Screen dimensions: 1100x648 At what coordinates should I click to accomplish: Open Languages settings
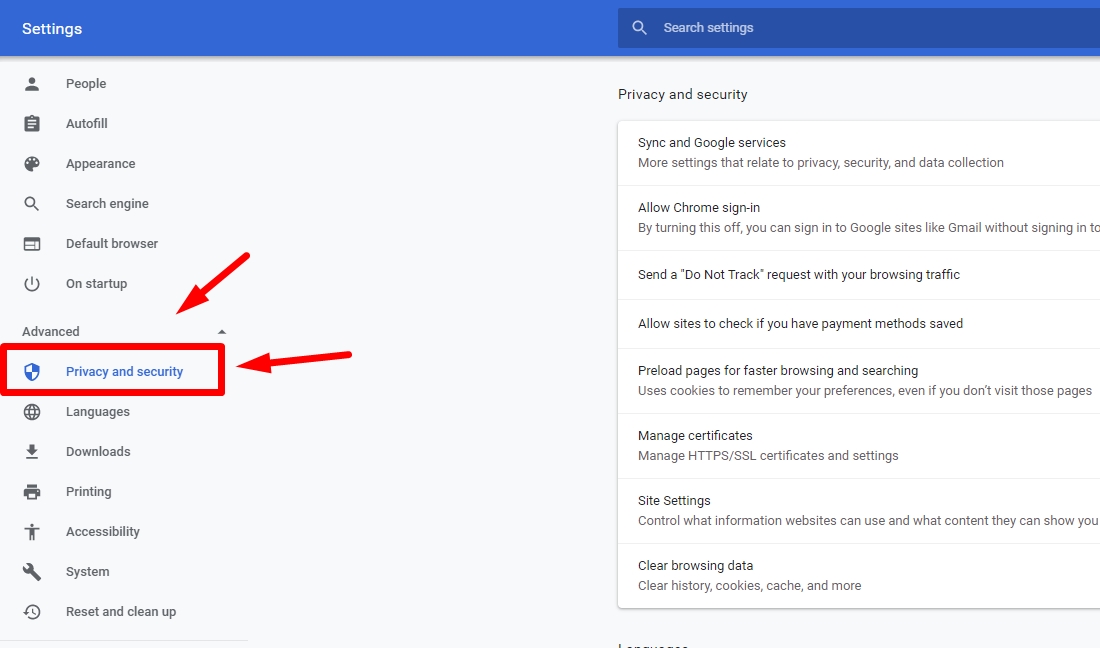pyautogui.click(x=98, y=412)
